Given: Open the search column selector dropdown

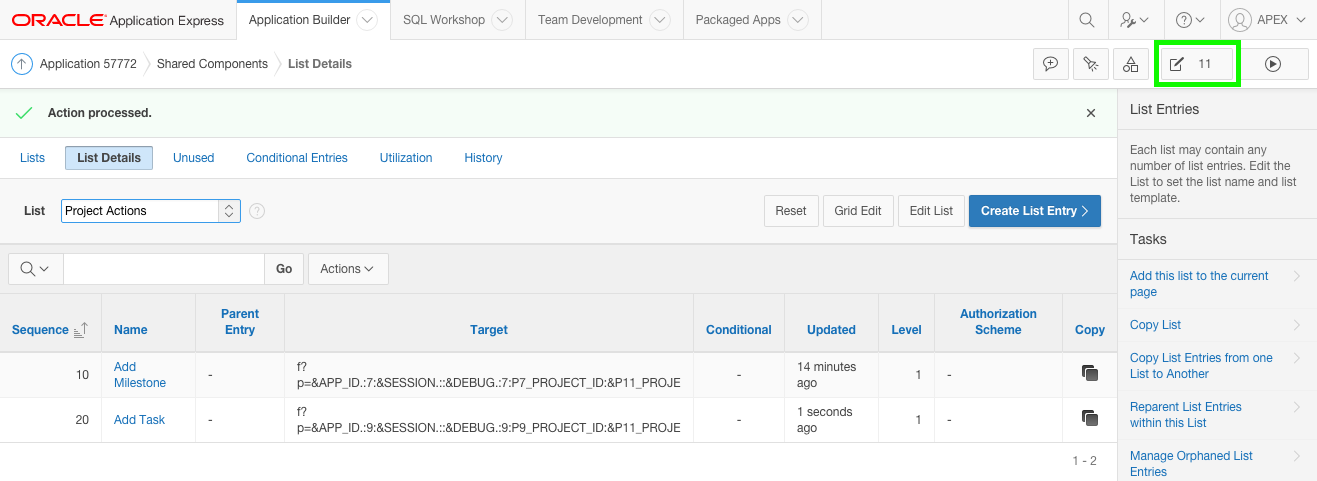Looking at the screenshot, I should tap(35, 269).
